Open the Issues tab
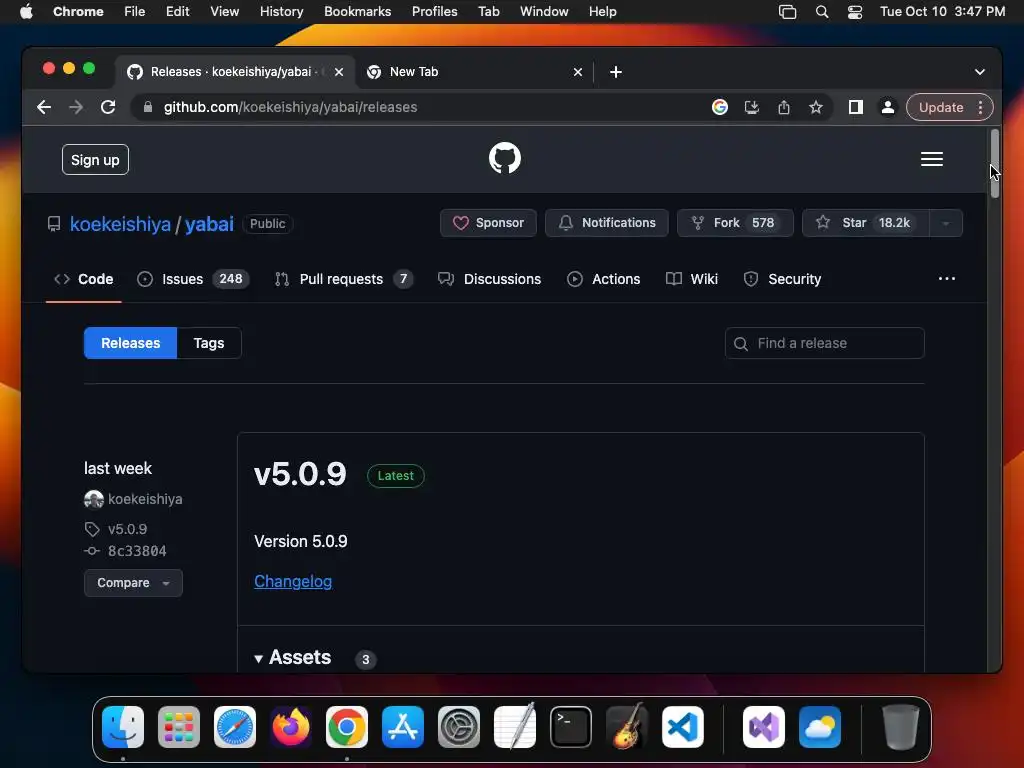 (193, 279)
